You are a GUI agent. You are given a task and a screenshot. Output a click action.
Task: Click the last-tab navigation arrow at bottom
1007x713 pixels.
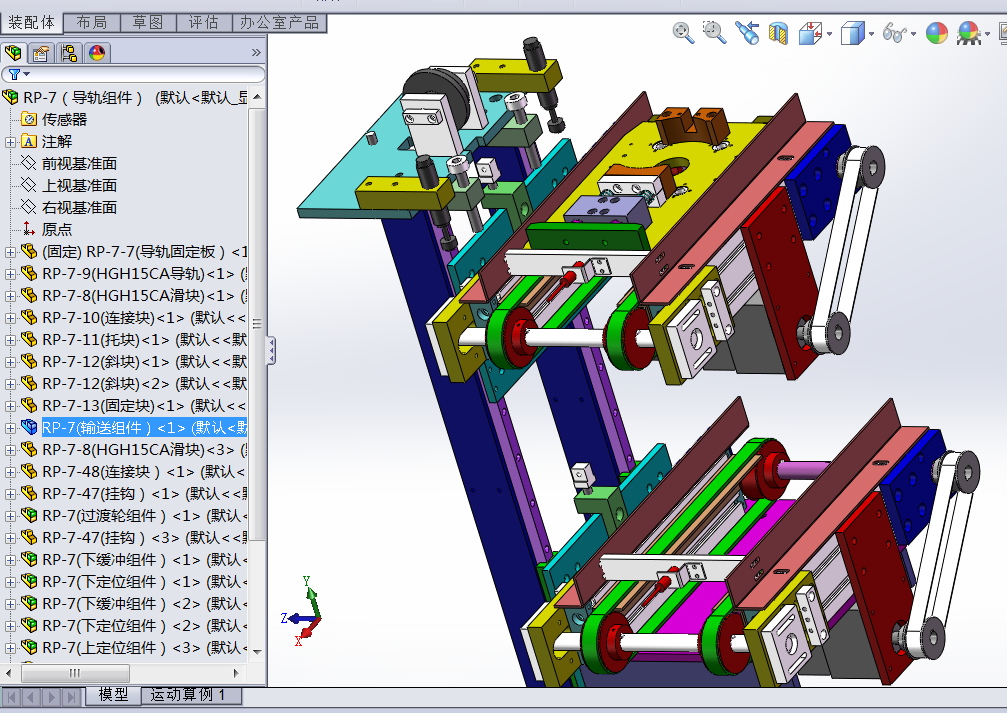tap(73, 696)
